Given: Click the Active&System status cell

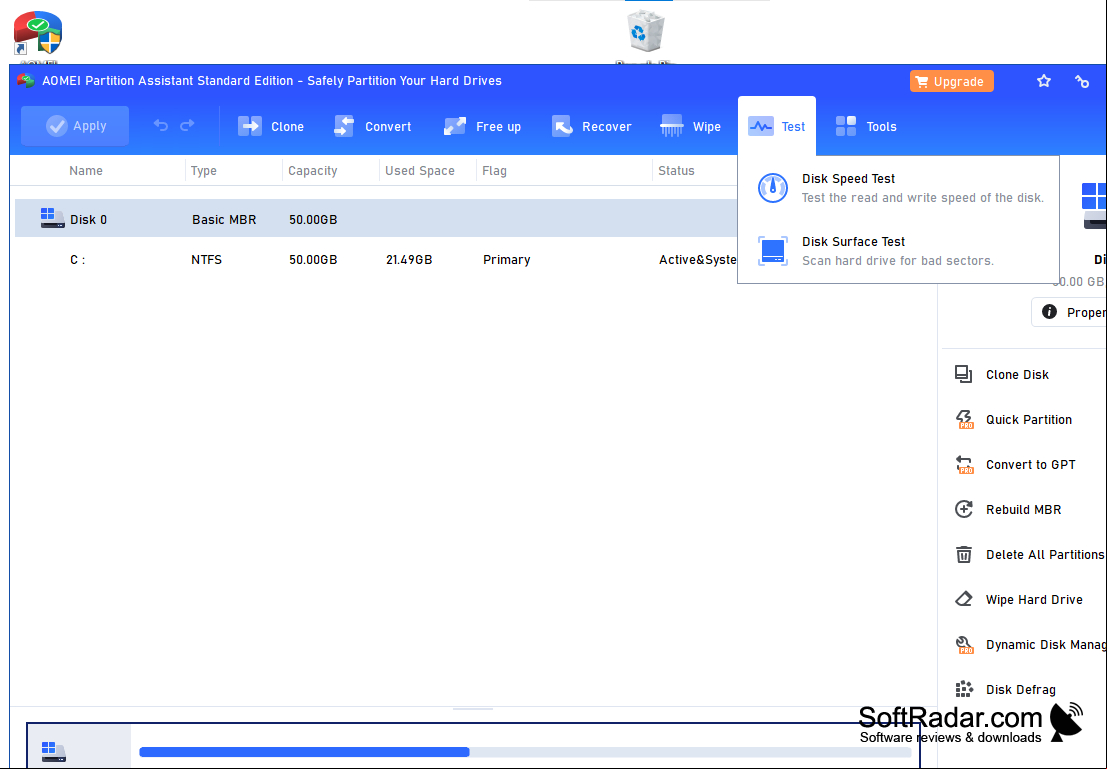Looking at the screenshot, I should pos(698,260).
